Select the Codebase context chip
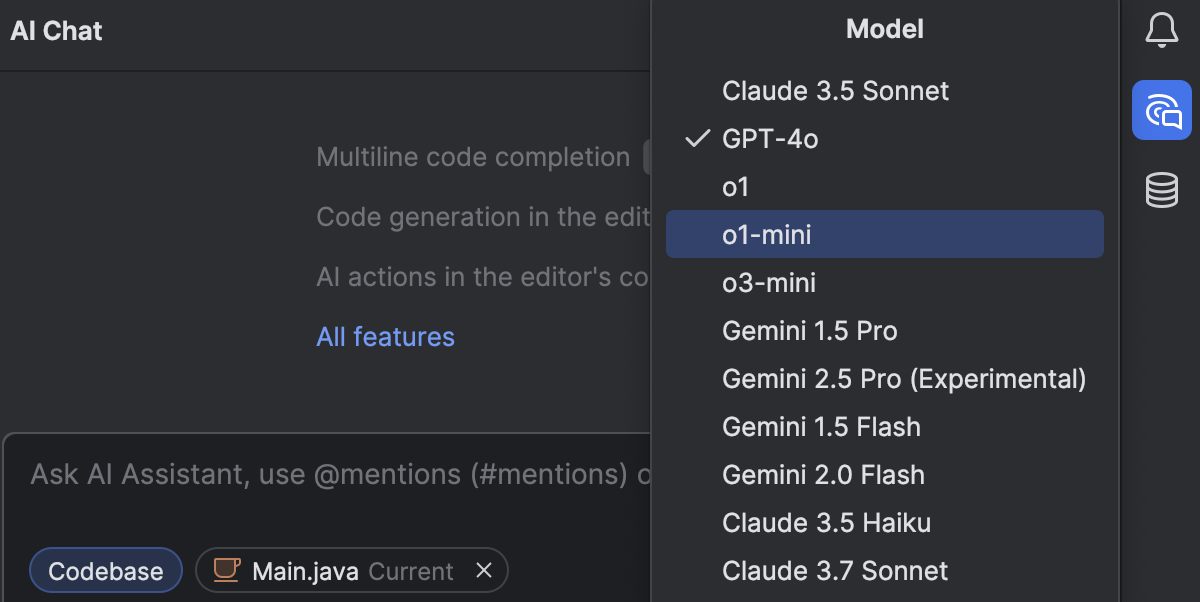This screenshot has width=1200, height=602. (105, 570)
